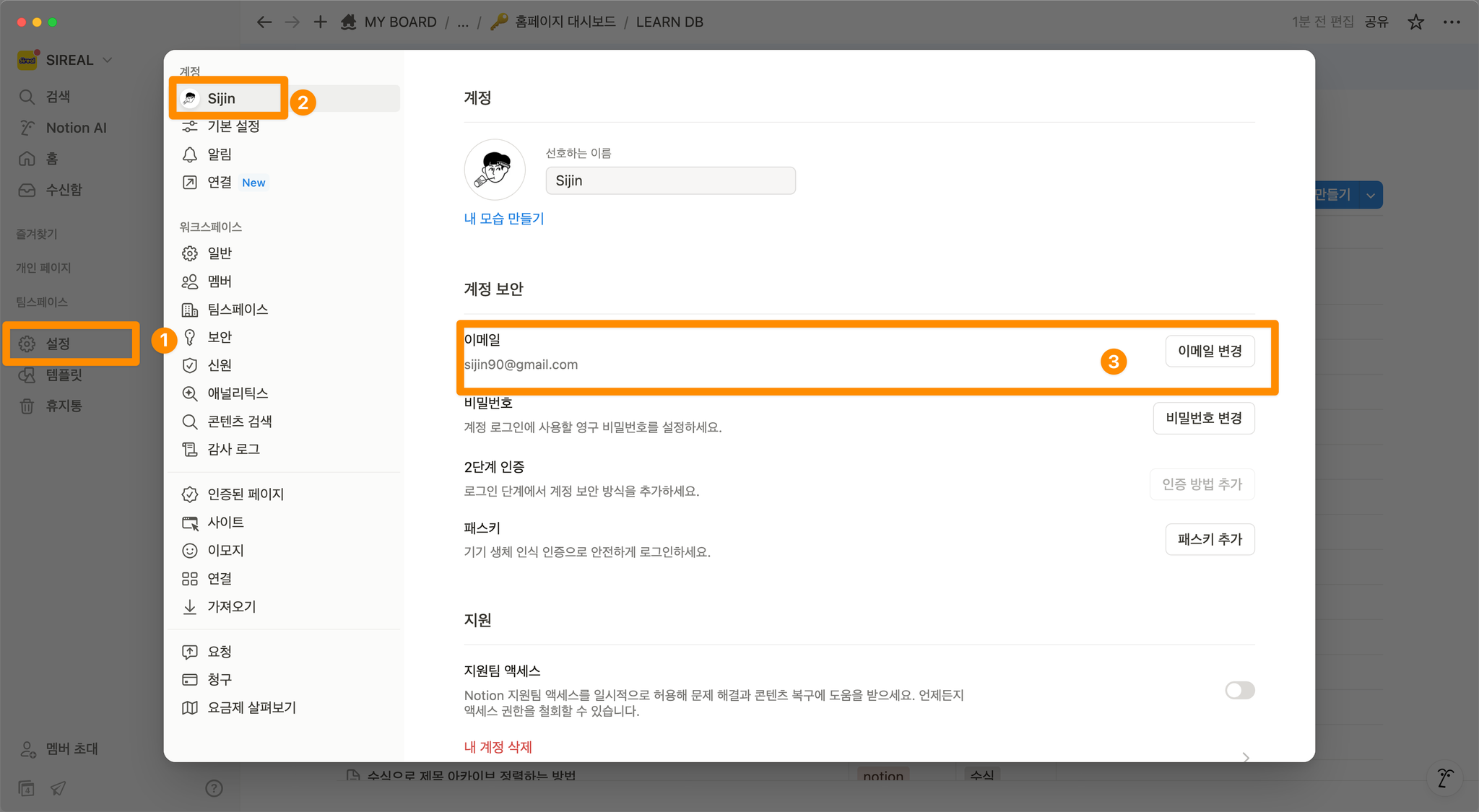Viewport: 1479px width, 812px height.
Task: Click the 인증된 페이지 badge icon
Action: click(189, 494)
